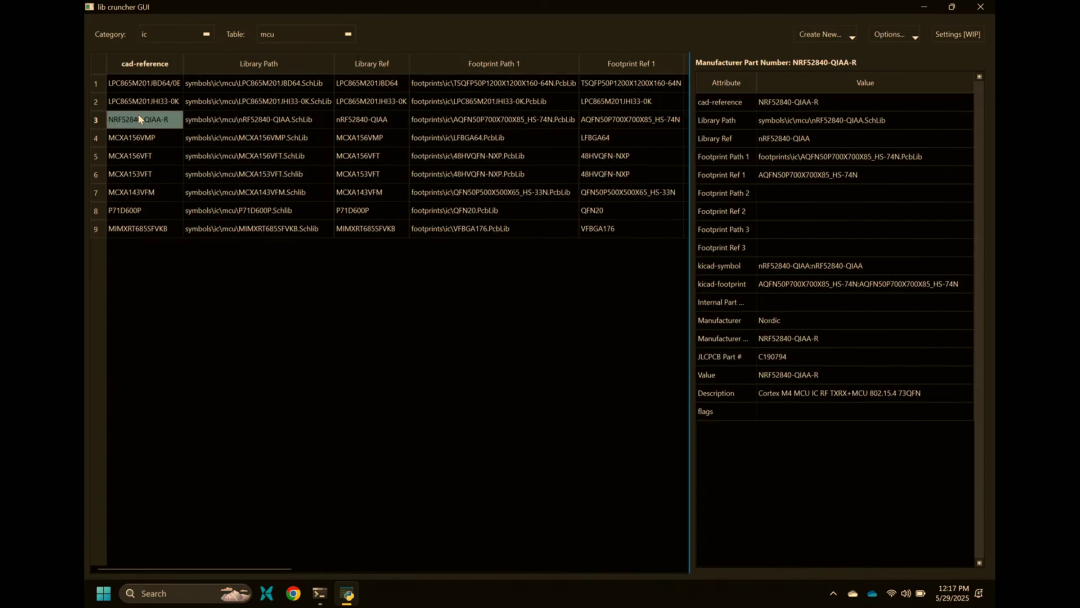Open the white cloud tray icon
The width and height of the screenshot is (1080, 608).
(x=853, y=594)
